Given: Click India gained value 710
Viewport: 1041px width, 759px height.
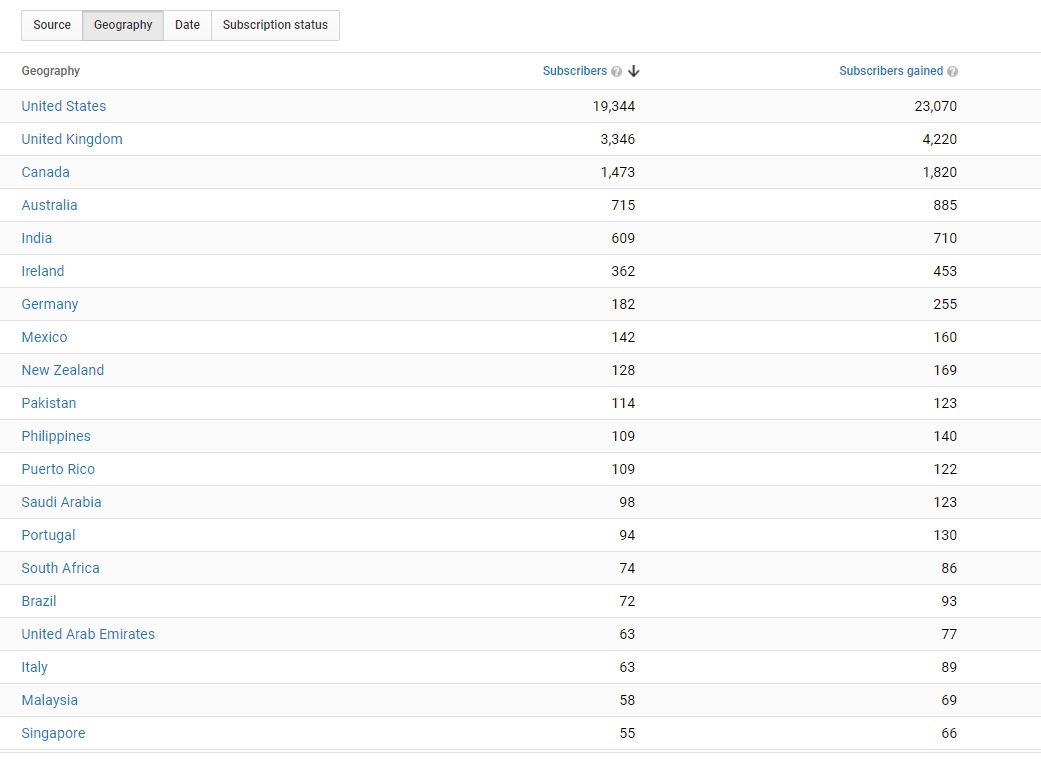Looking at the screenshot, I should coord(945,238).
